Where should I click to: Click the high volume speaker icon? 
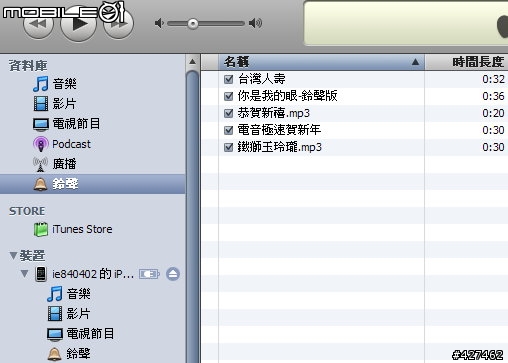click(x=255, y=23)
